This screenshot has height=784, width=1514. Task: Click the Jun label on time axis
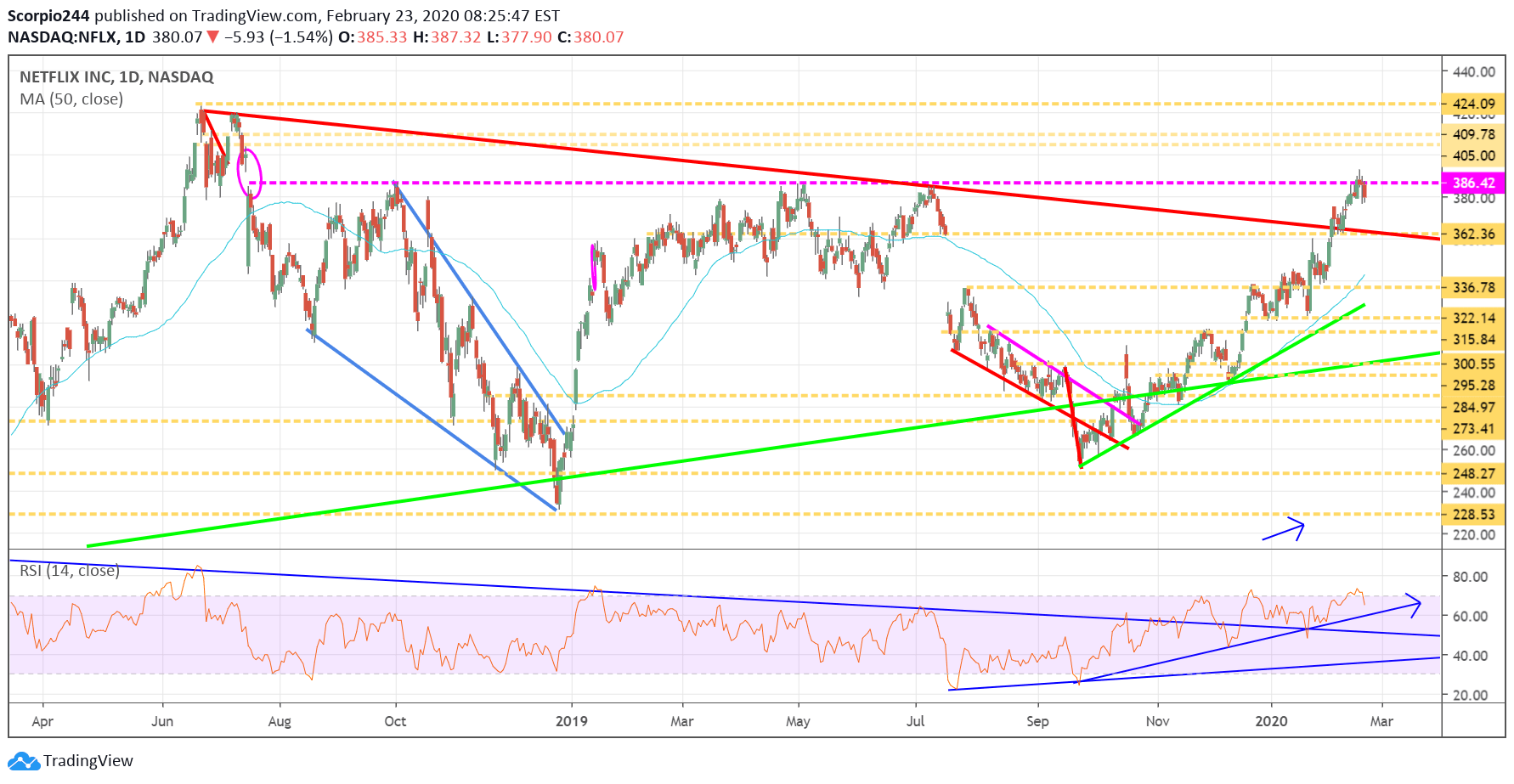click(162, 721)
